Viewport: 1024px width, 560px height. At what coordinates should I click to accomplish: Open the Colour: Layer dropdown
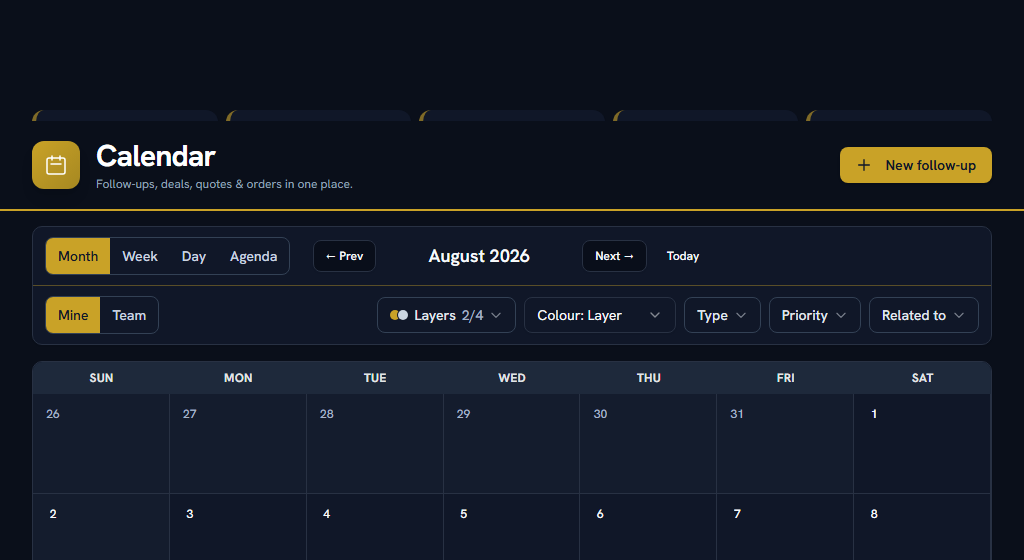(600, 315)
